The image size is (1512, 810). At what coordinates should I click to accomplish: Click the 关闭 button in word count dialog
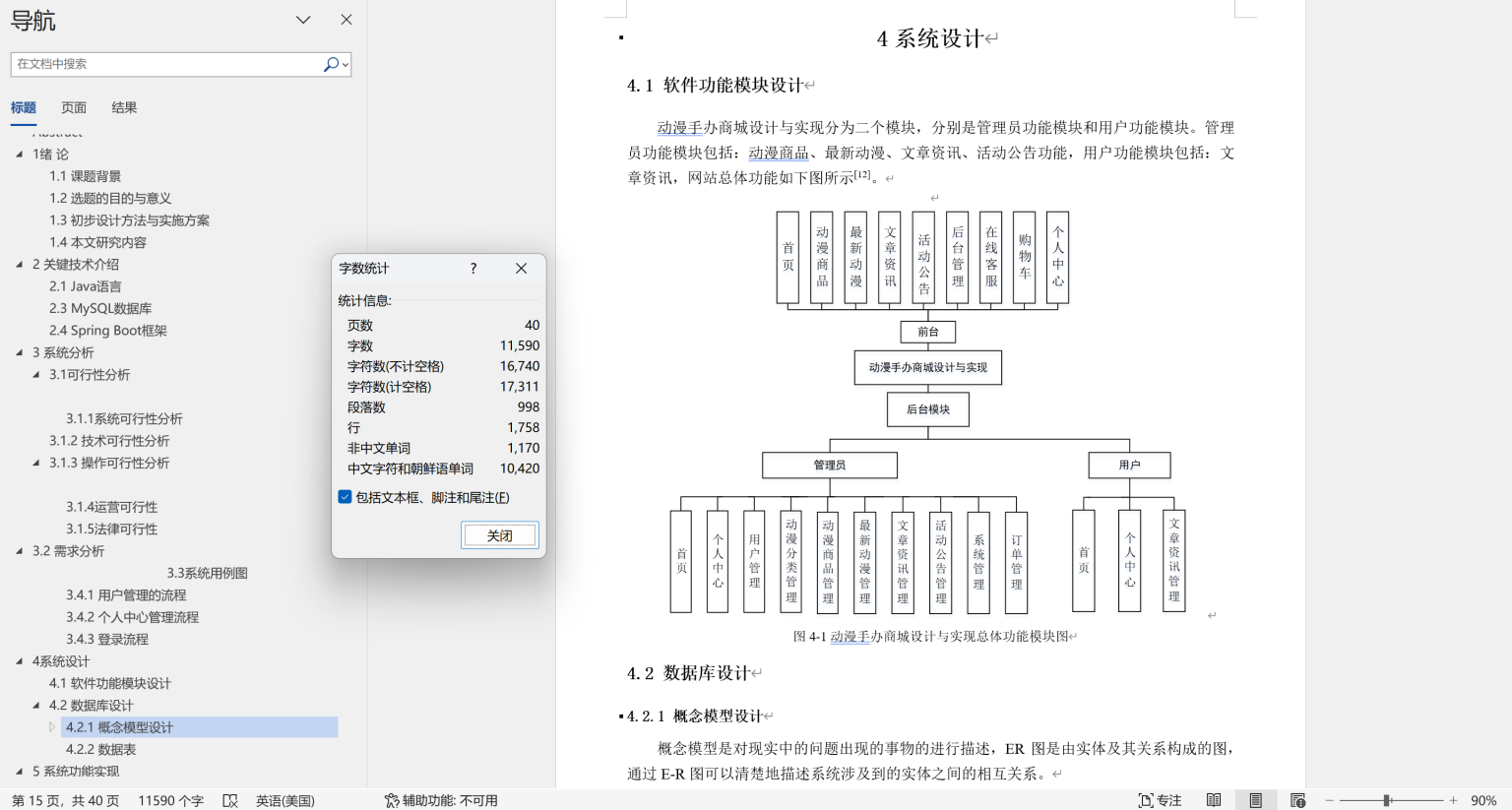click(x=500, y=535)
